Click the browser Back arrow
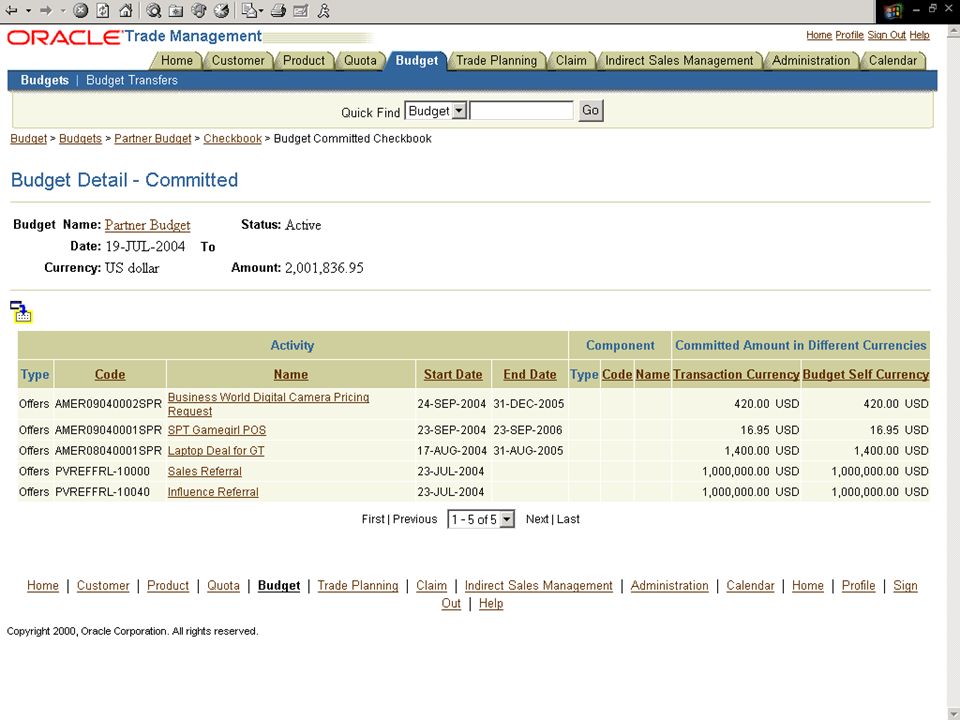This screenshot has height=720, width=960. click(11, 10)
